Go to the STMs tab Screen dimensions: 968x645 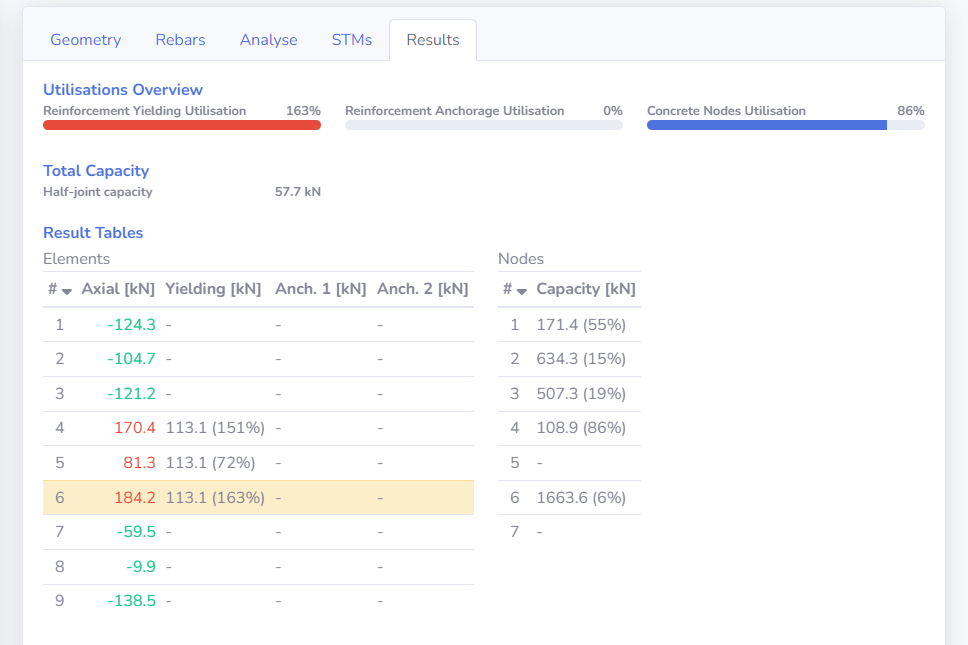[x=351, y=40]
